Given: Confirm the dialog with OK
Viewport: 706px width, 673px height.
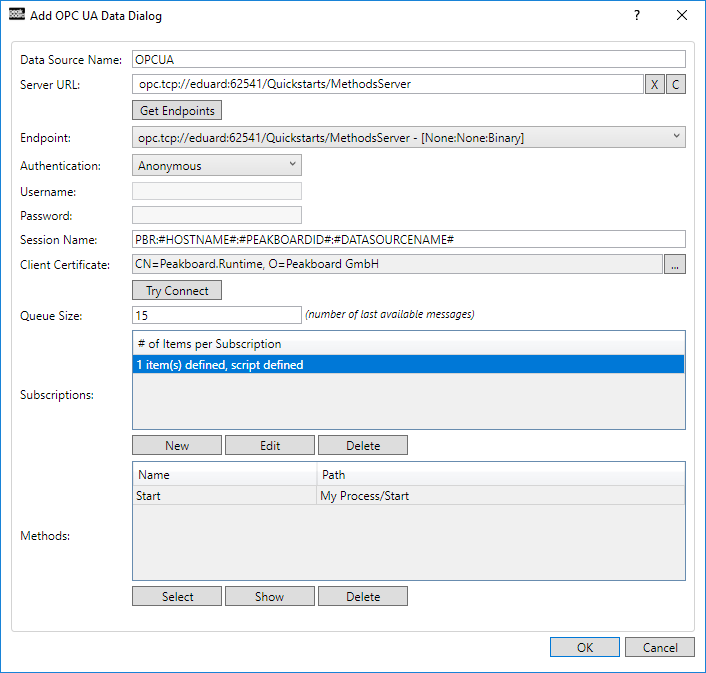Looking at the screenshot, I should click(x=585, y=647).
